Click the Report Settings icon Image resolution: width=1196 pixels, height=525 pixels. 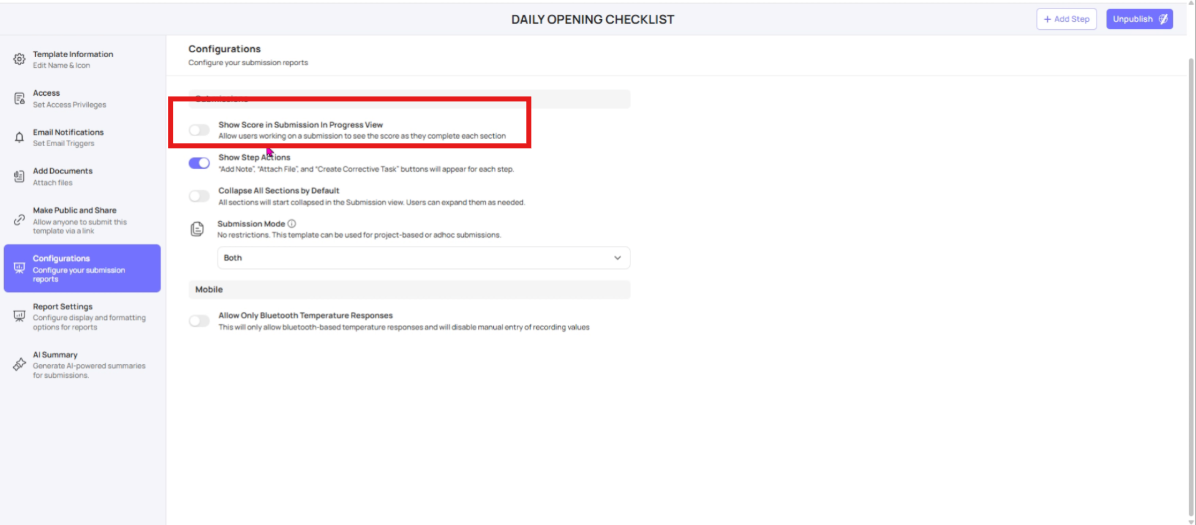pyautogui.click(x=19, y=316)
